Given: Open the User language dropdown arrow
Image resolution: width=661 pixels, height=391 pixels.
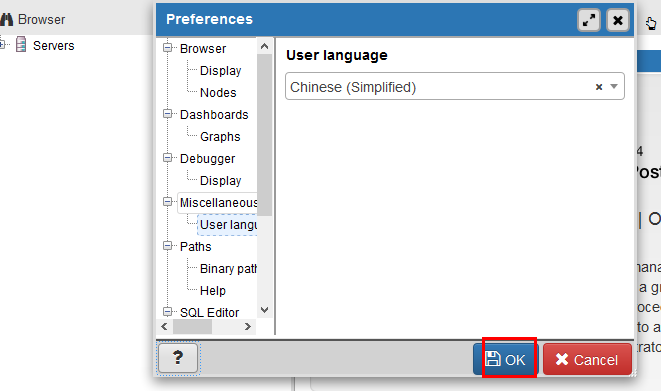Looking at the screenshot, I should [614, 86].
